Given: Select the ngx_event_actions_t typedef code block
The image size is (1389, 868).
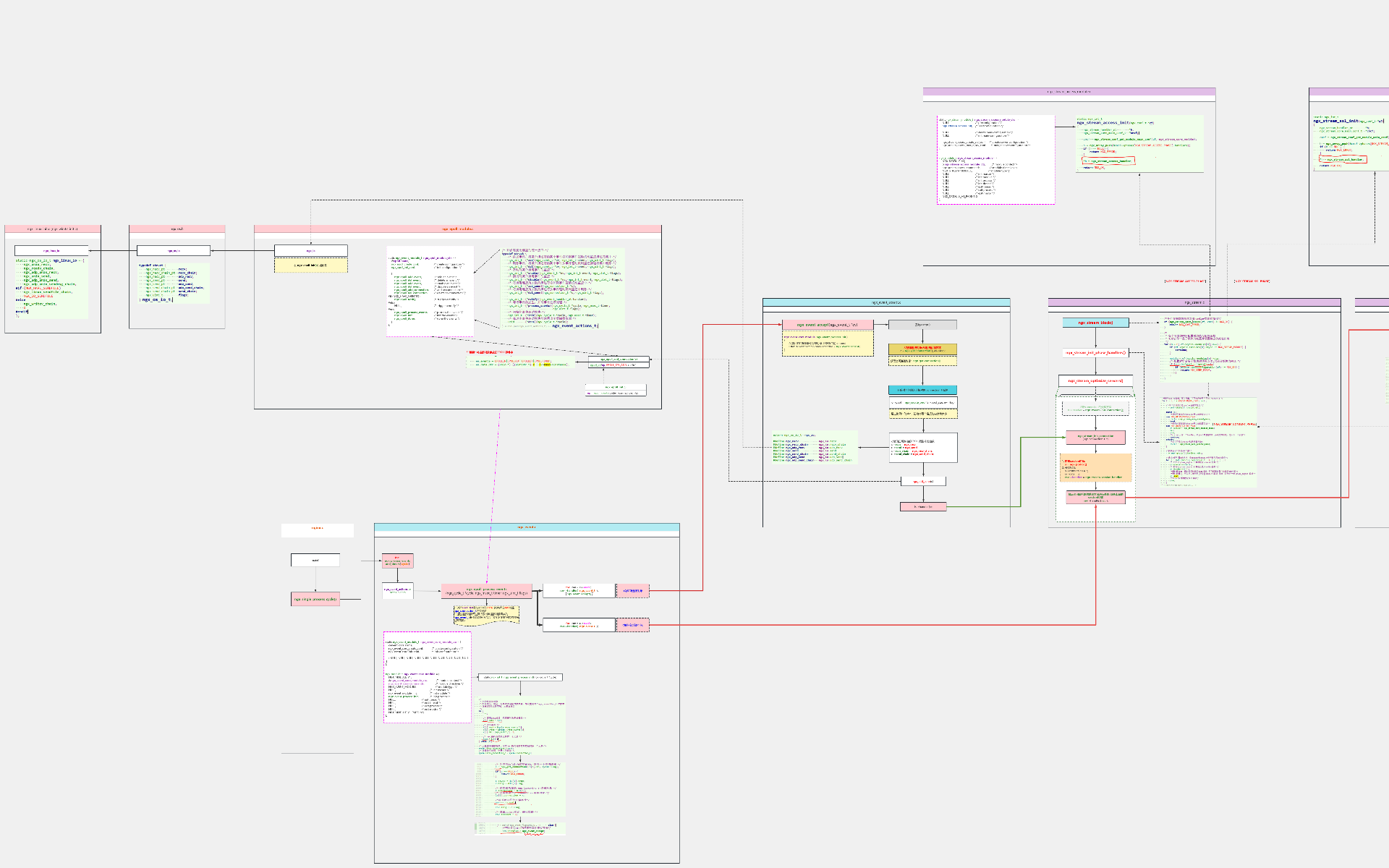Looking at the screenshot, I should [x=562, y=289].
